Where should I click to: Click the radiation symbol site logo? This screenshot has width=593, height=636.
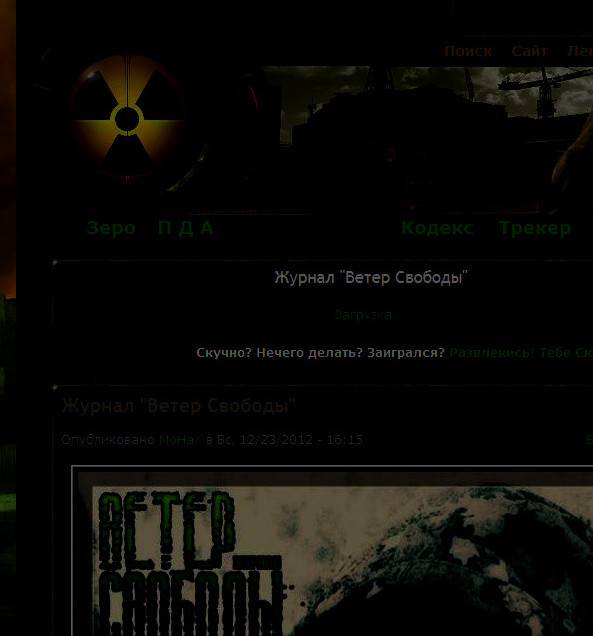click(127, 118)
